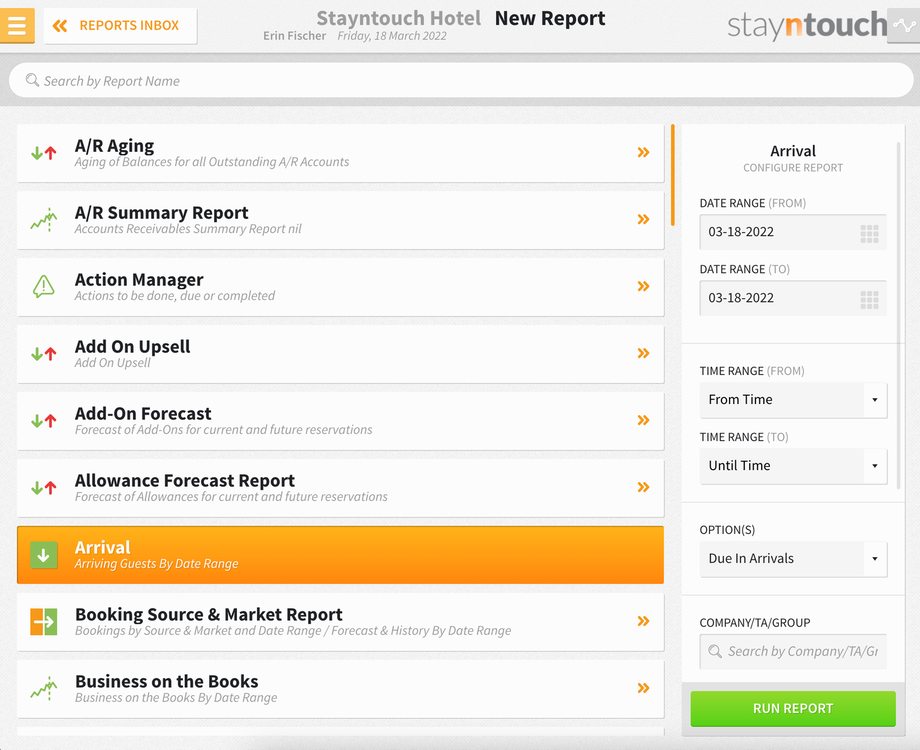Click the Business on the Books chart icon
This screenshot has height=750, width=920.
(43, 688)
